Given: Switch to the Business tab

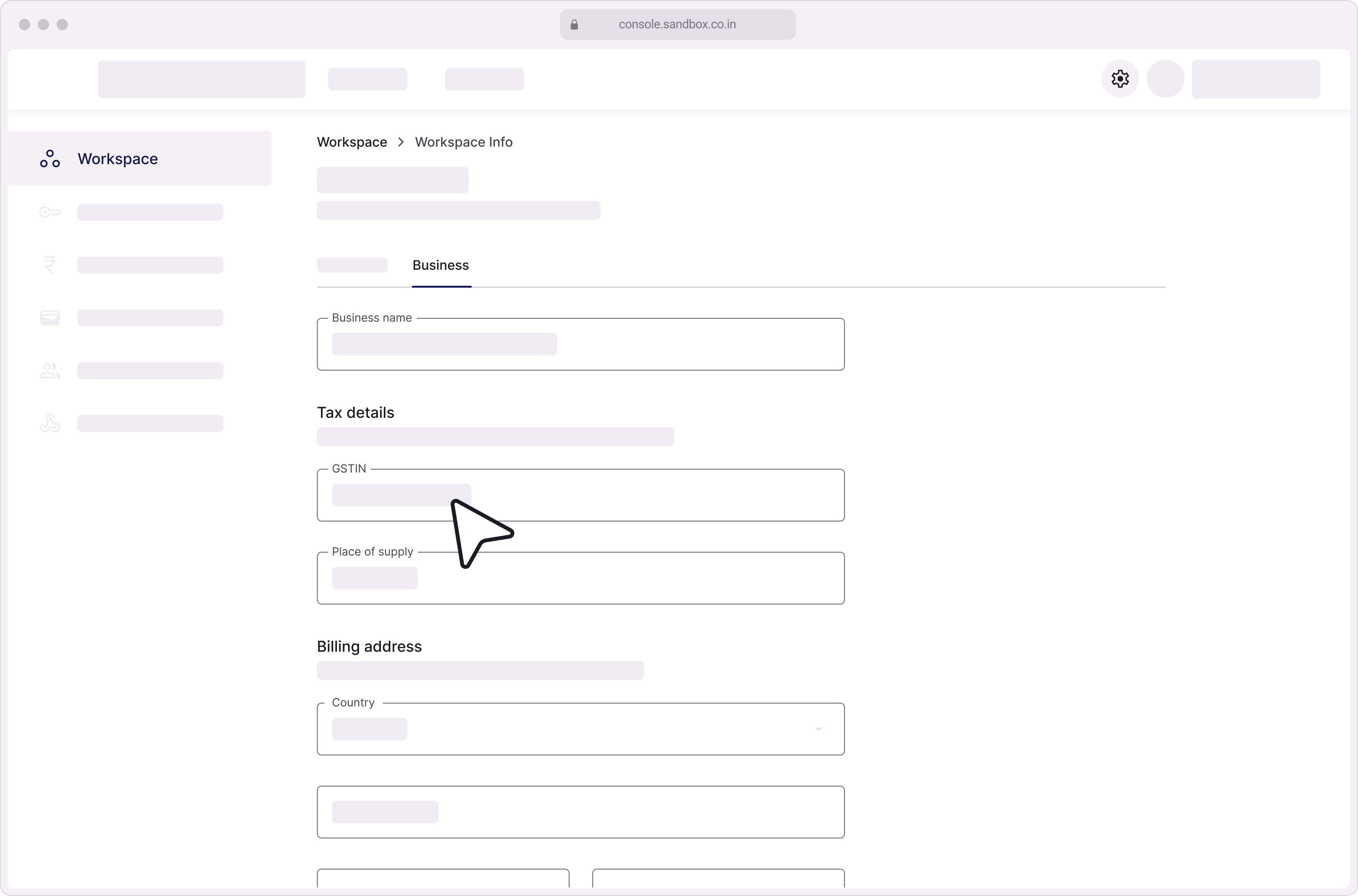Looking at the screenshot, I should click(x=441, y=266).
